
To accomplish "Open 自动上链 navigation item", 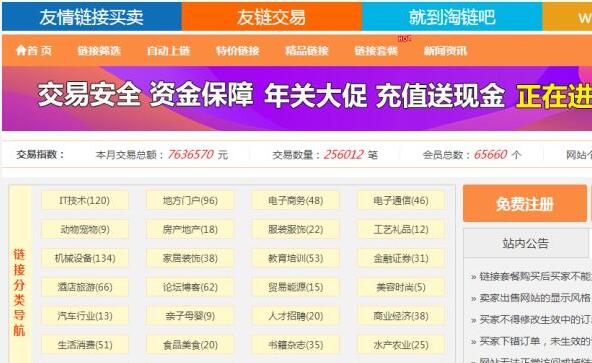I will (x=168, y=50).
